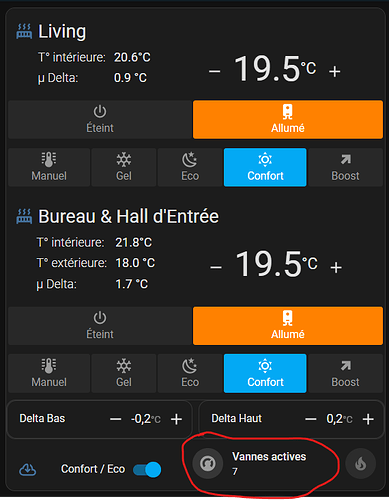
Task: Turn on Bureau heating with Allumé
Action: tap(288, 326)
